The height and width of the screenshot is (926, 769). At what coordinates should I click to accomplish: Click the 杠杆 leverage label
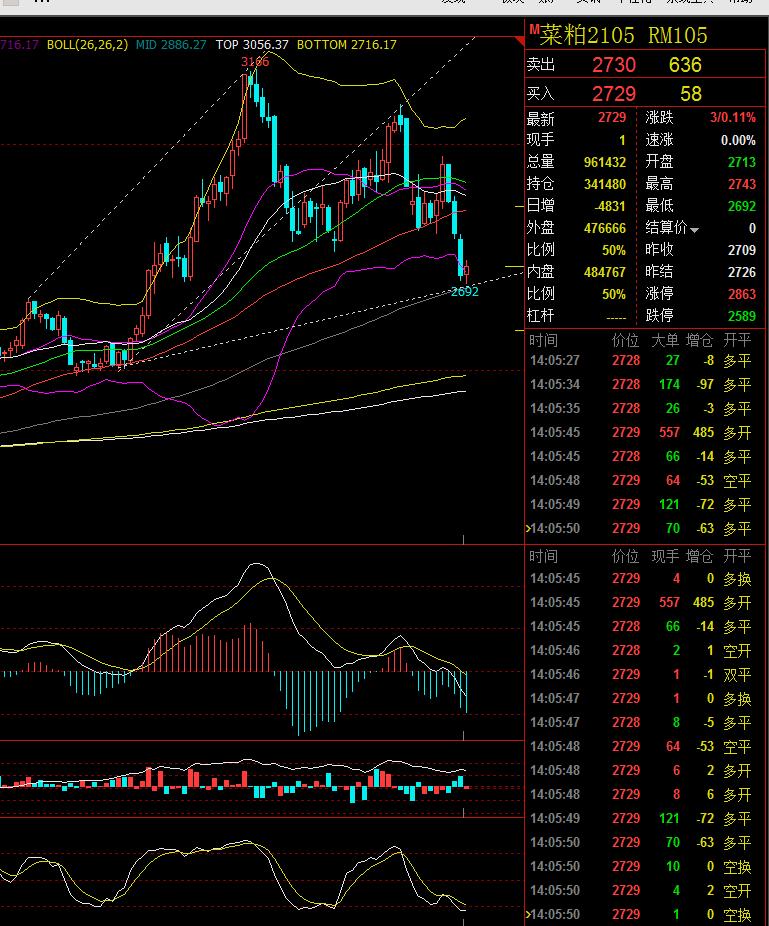tap(540, 315)
